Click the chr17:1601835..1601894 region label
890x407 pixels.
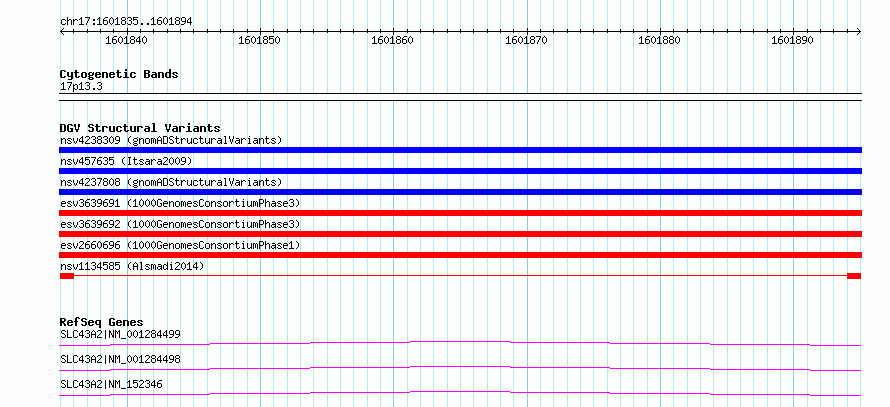126,22
